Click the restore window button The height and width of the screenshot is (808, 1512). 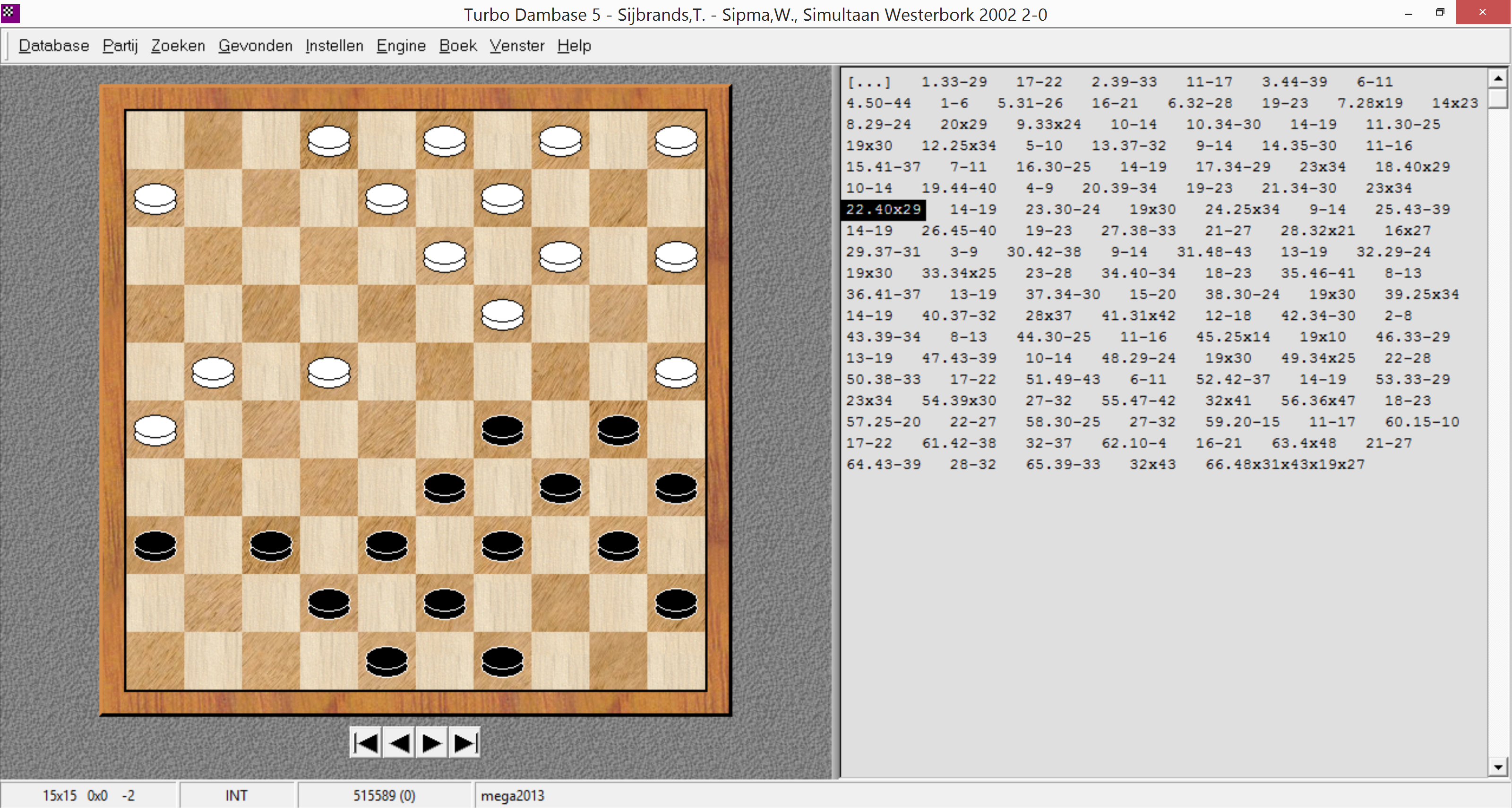[x=1440, y=13]
